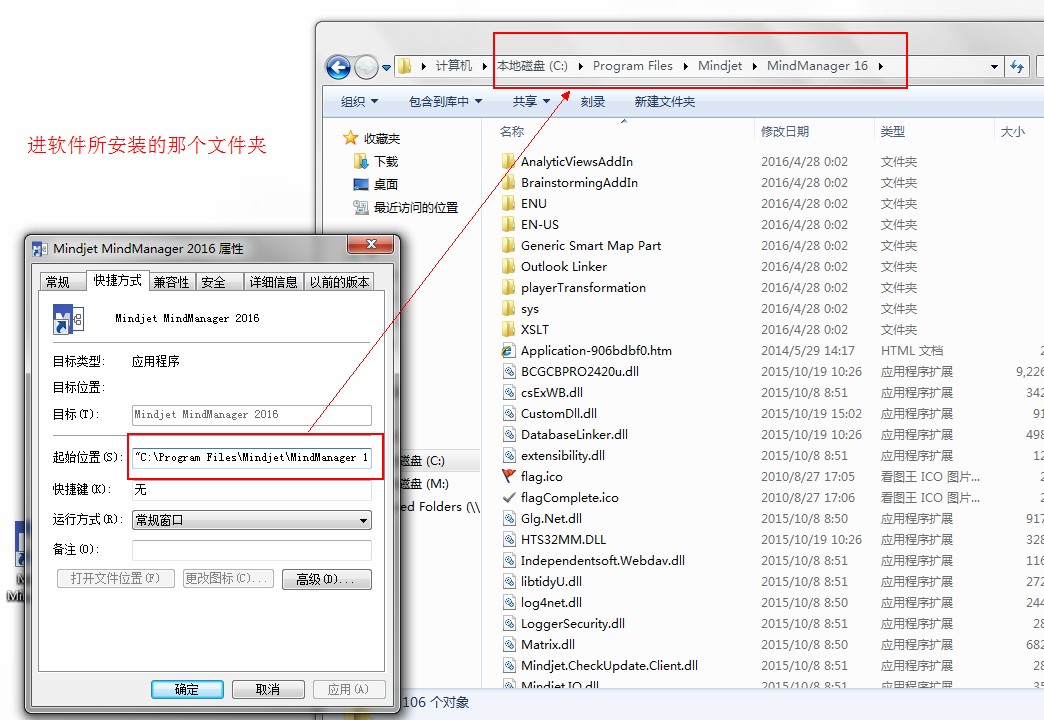Viewport: 1044px width, 720px height.
Task: Open the recent locations dropdown arrow
Action: [x=386, y=67]
